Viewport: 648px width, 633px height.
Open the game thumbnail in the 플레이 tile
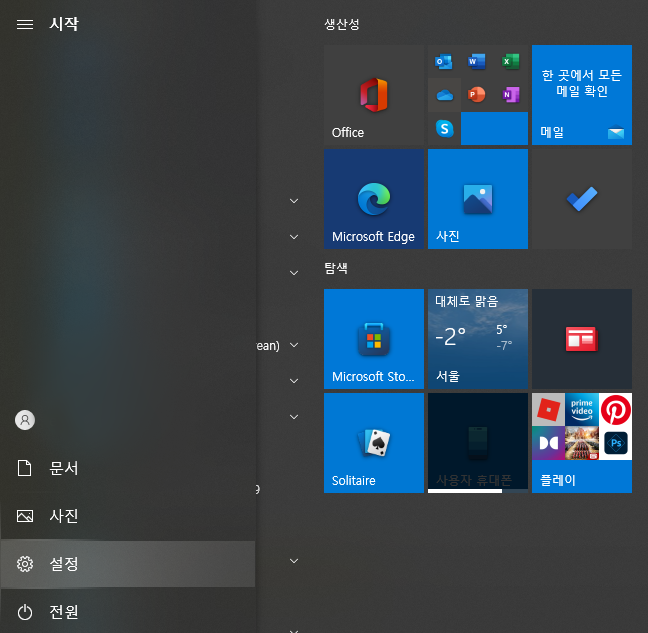point(581,443)
